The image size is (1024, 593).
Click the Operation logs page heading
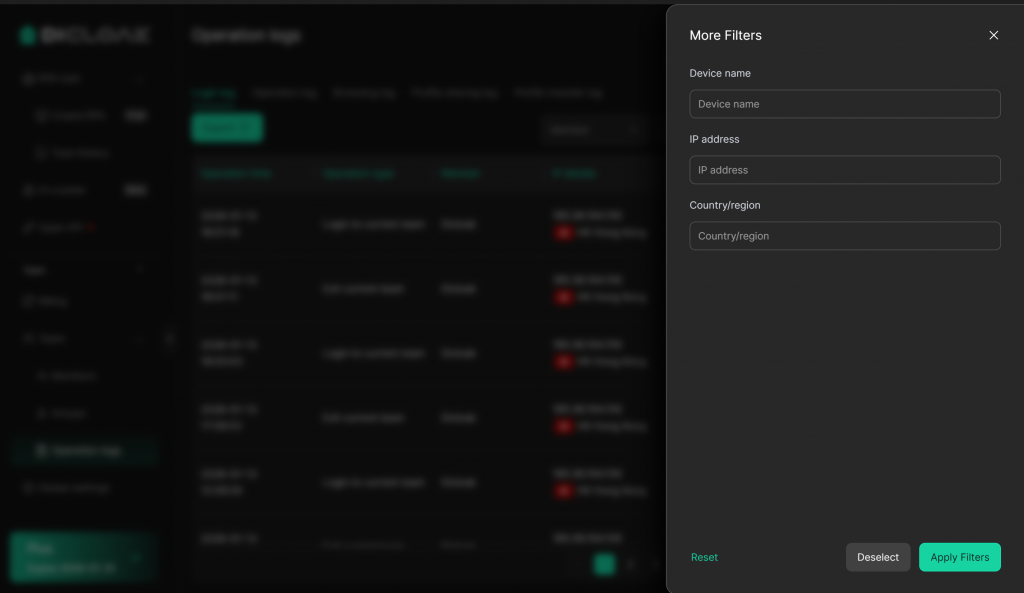[x=246, y=35]
